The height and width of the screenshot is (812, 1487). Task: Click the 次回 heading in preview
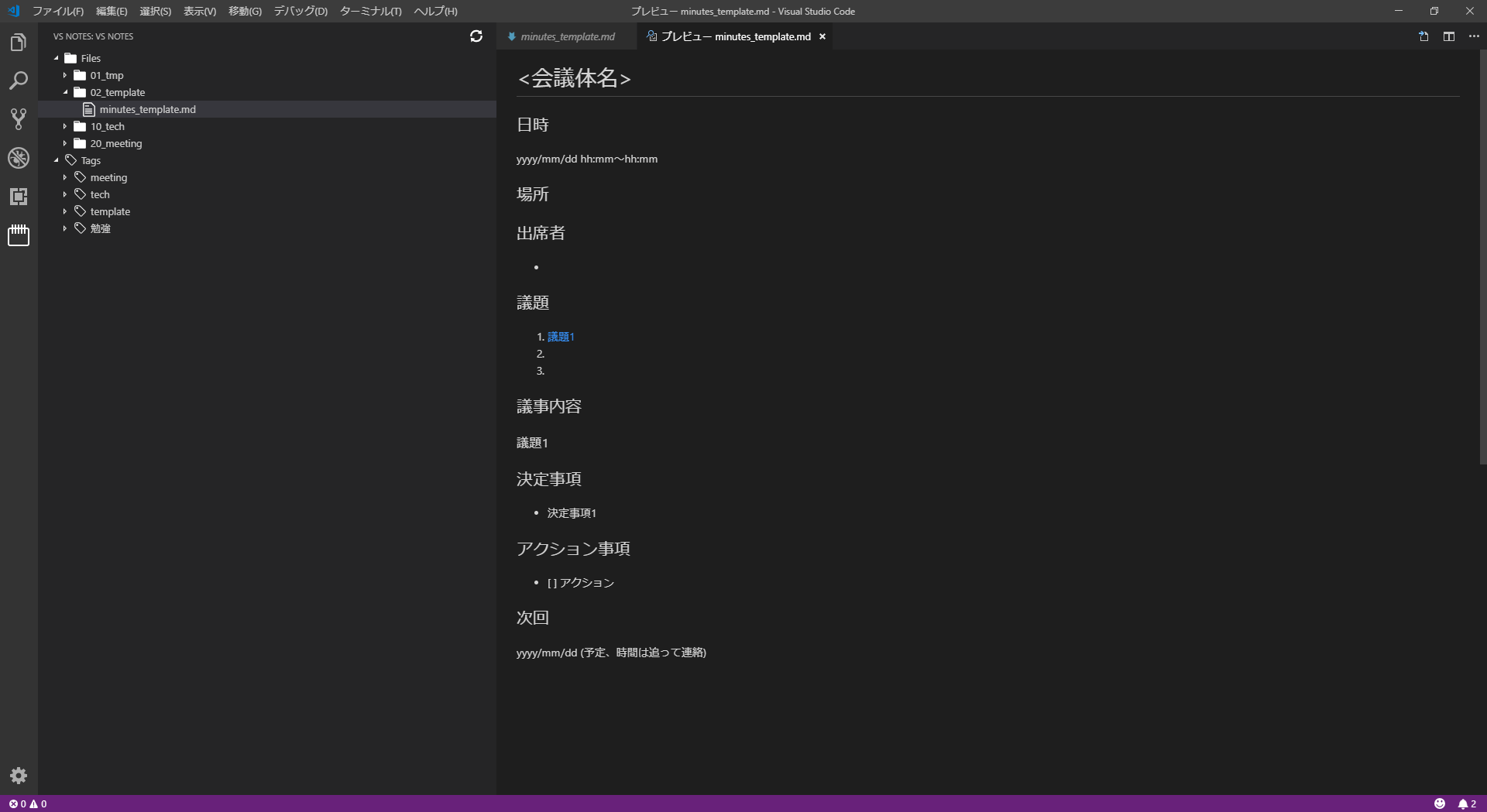click(533, 618)
